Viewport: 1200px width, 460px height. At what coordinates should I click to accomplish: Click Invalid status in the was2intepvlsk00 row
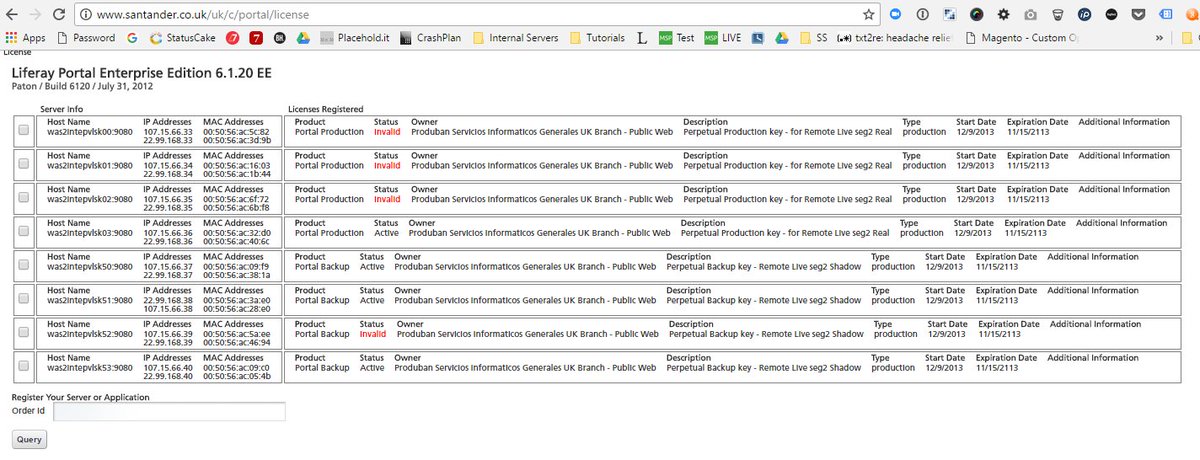coord(387,132)
